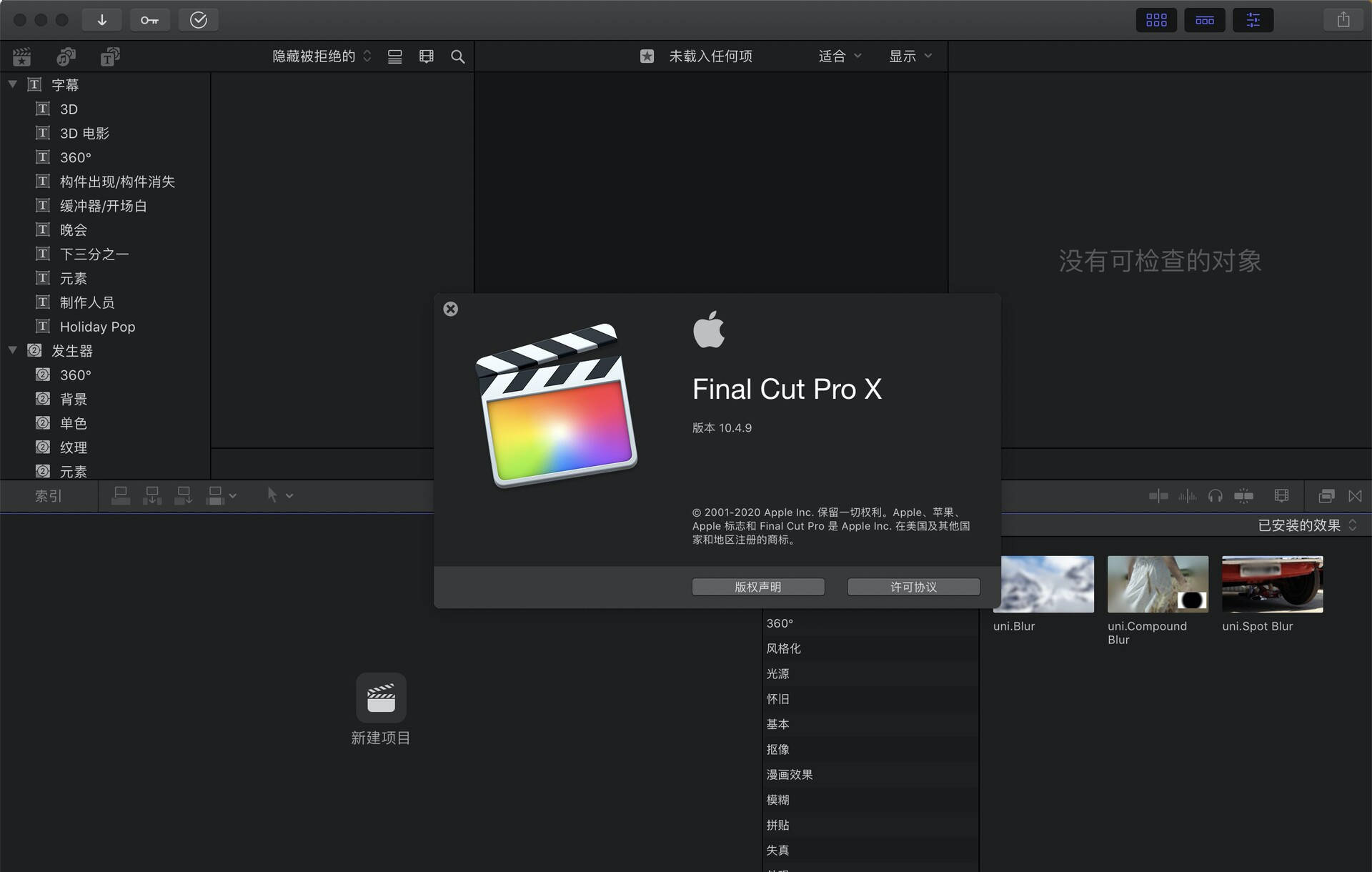Screen dimensions: 1372x872
Task: Open the tools popup chevron
Action: click(x=289, y=496)
